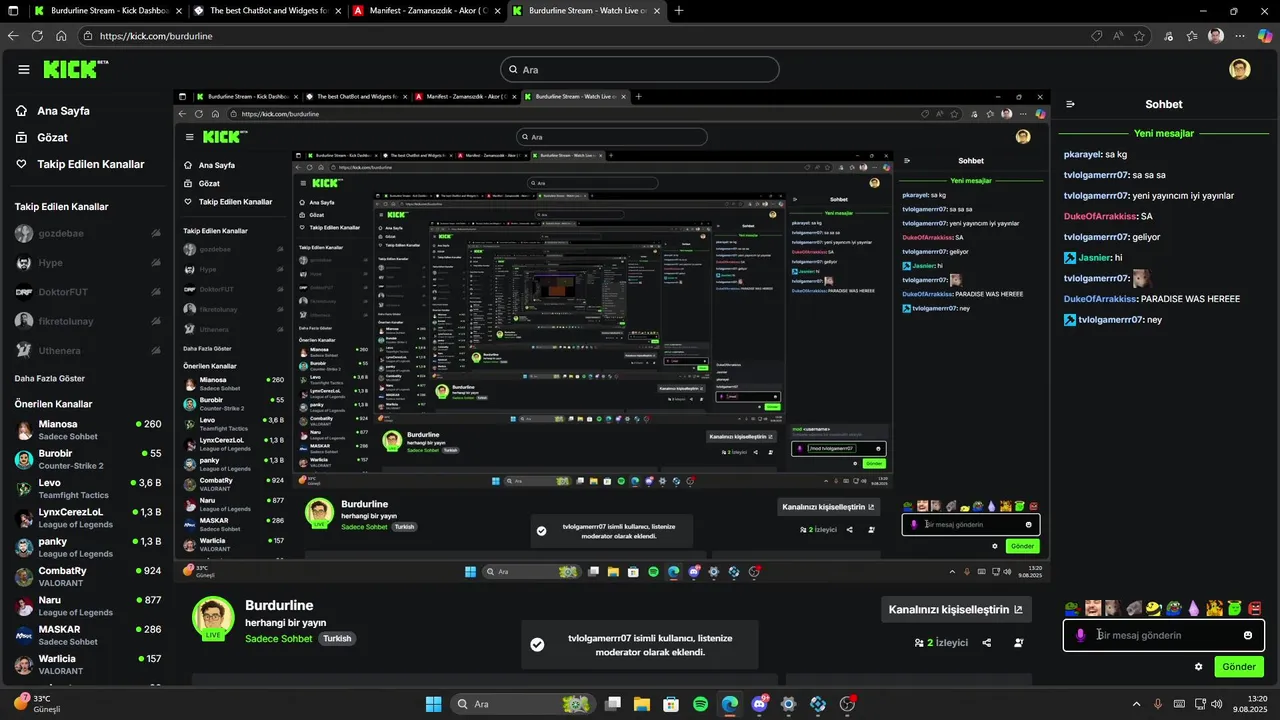Insert the fire flame emote
The height and width of the screenshot is (720, 1280).
pos(1215,608)
